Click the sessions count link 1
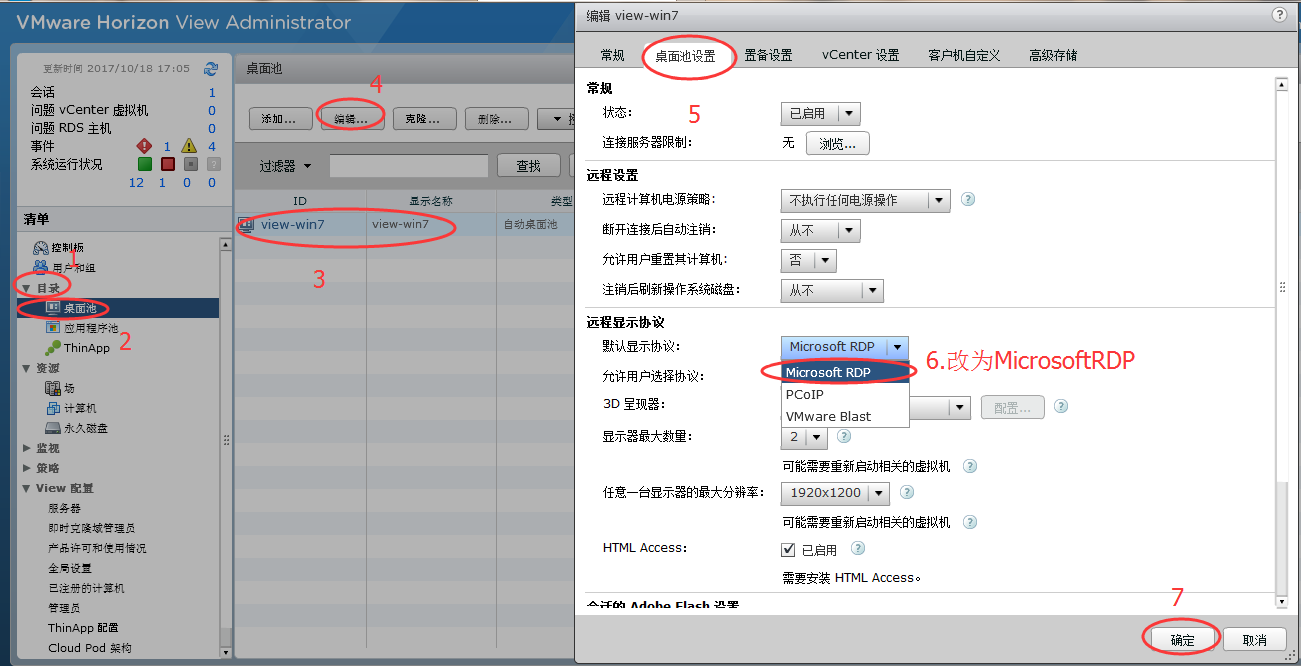1301x666 pixels. [x=212, y=92]
